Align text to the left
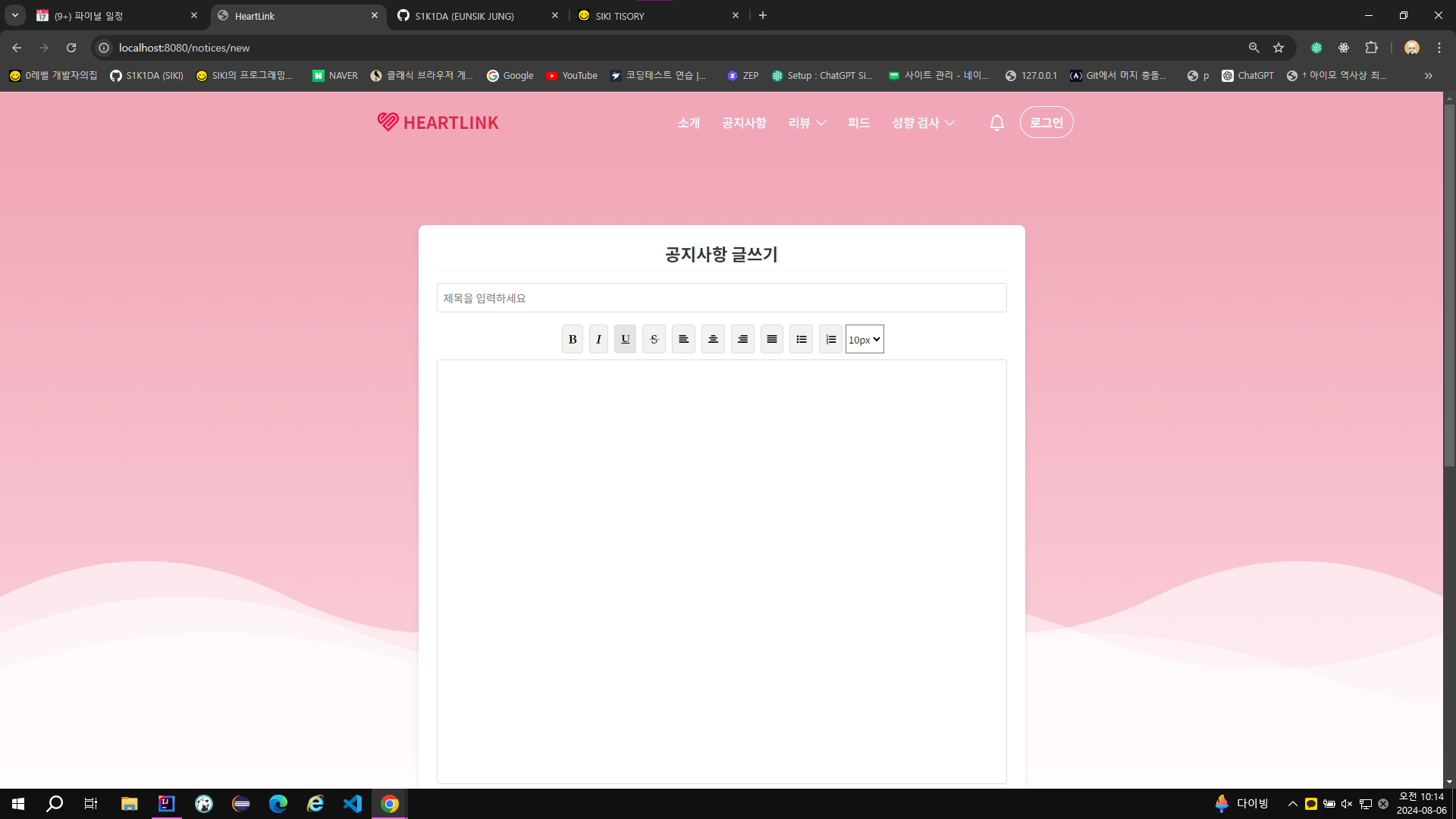Viewport: 1456px width, 819px height. coord(683,339)
